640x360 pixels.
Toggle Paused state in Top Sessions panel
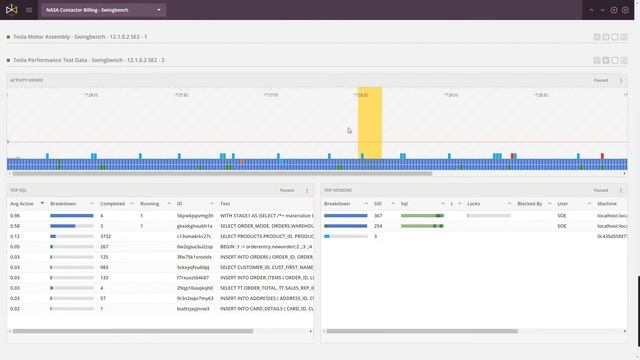point(601,190)
